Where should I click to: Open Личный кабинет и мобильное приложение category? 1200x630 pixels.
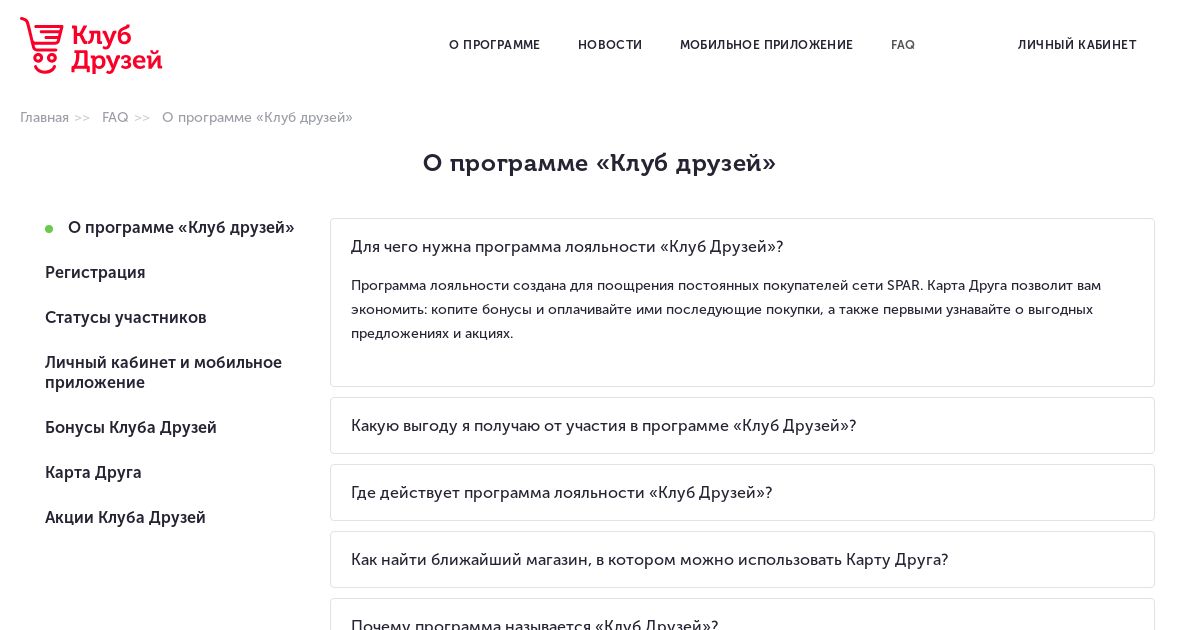click(x=163, y=372)
